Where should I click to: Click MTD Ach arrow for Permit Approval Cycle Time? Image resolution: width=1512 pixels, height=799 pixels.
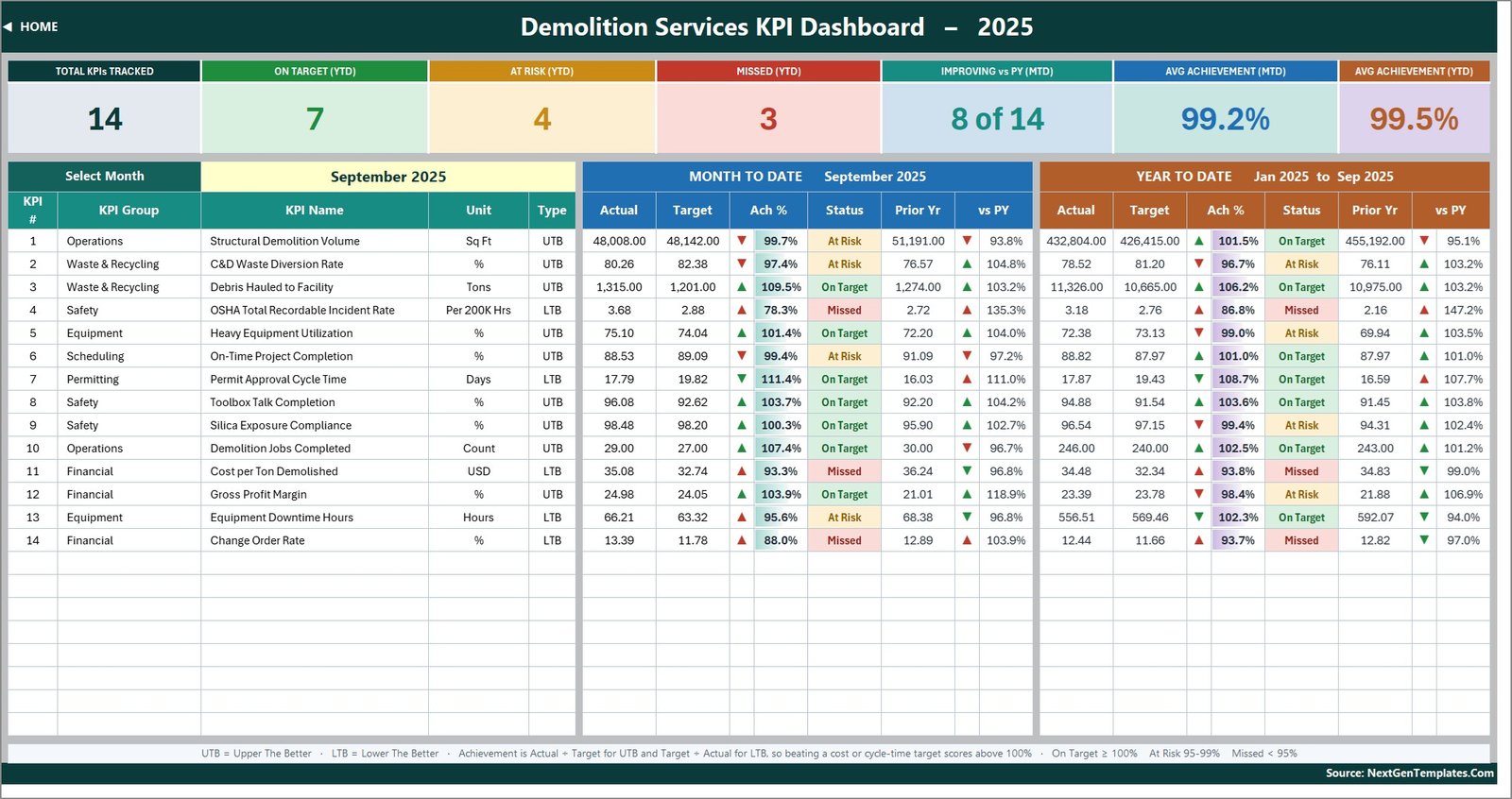[742, 379]
